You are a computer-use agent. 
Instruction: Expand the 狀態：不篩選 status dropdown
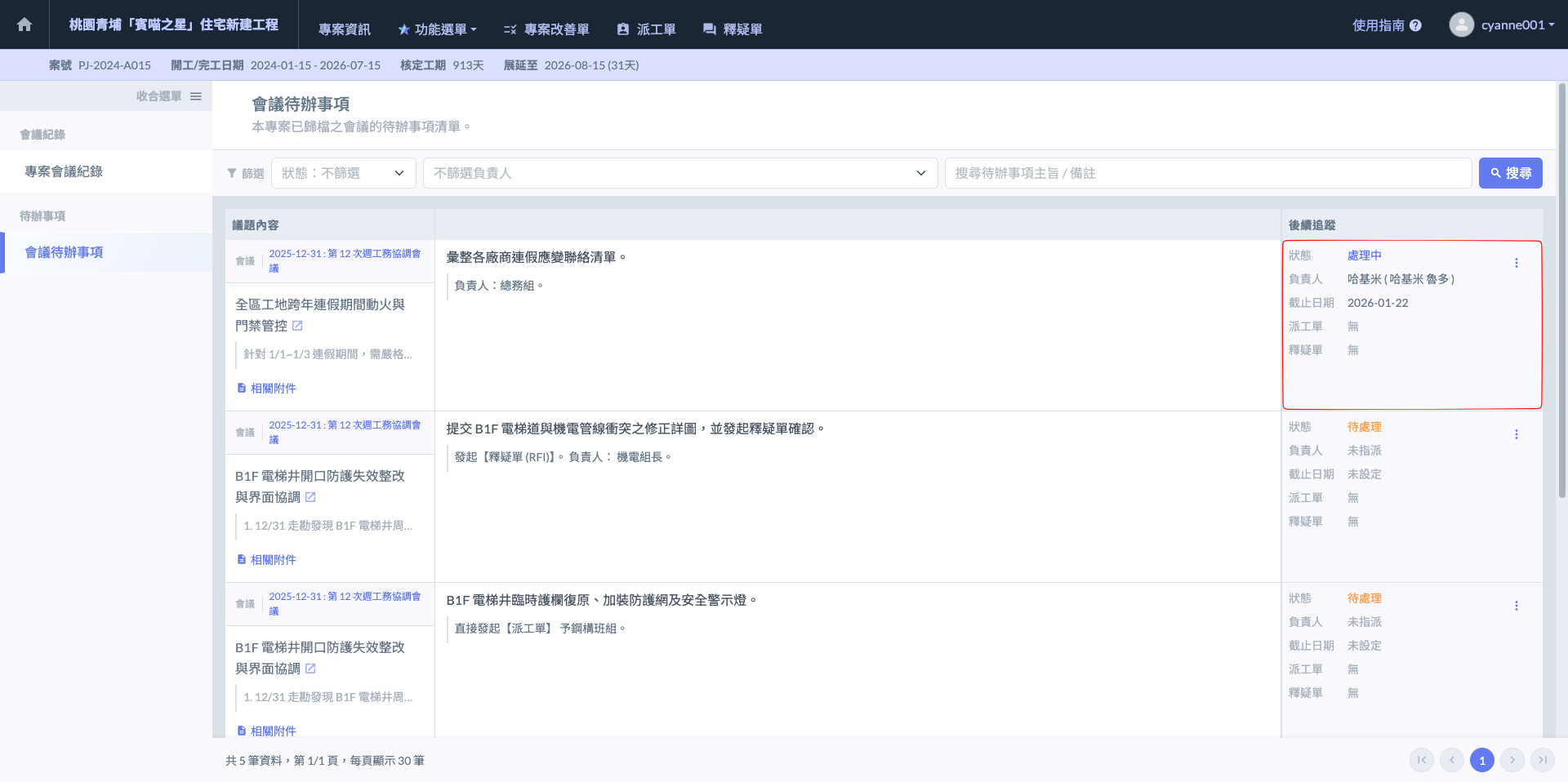point(343,173)
